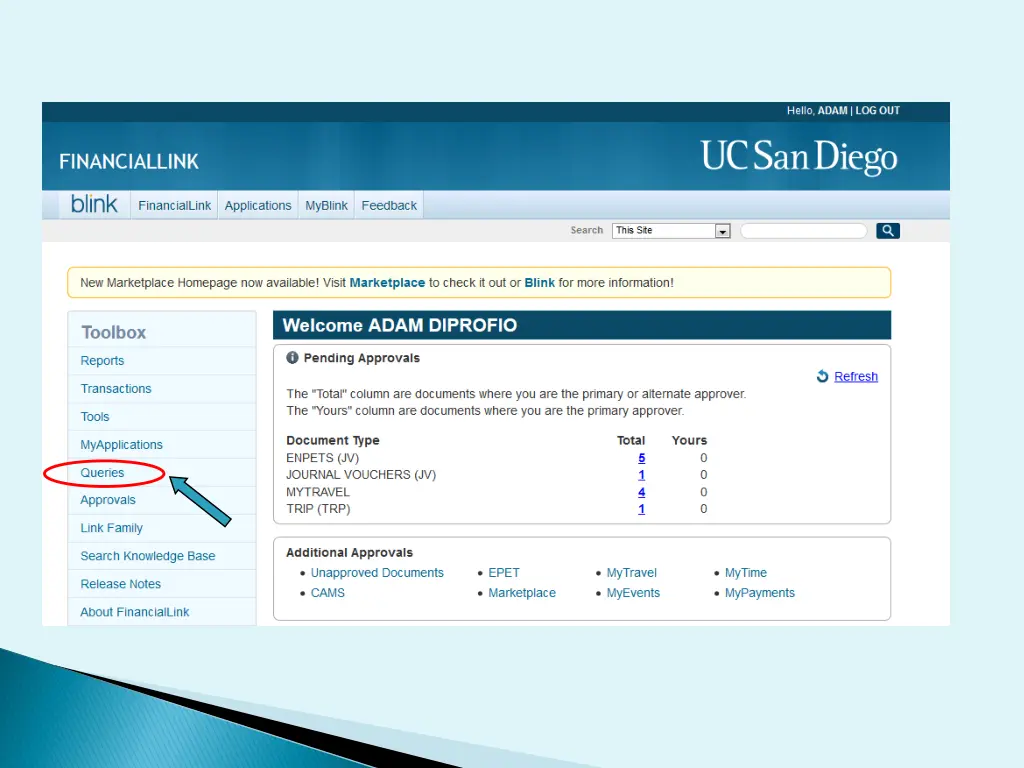Follow the Marketplace link in the banner
1024x768 pixels.
coord(387,283)
